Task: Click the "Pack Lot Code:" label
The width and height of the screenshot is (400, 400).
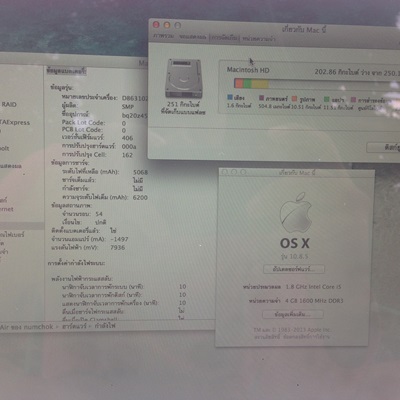Action: (83, 122)
